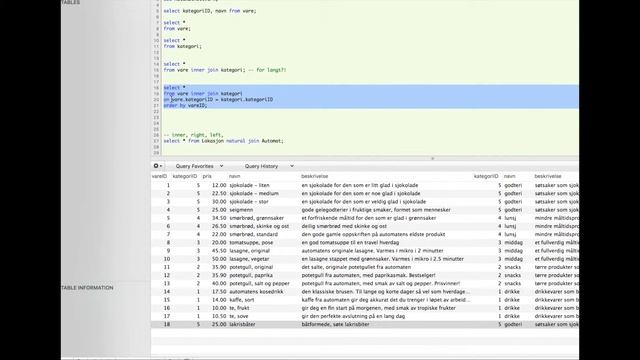Select the 'sjokolade – stor' cell
Screen dimensions: 640x360
[249, 202]
